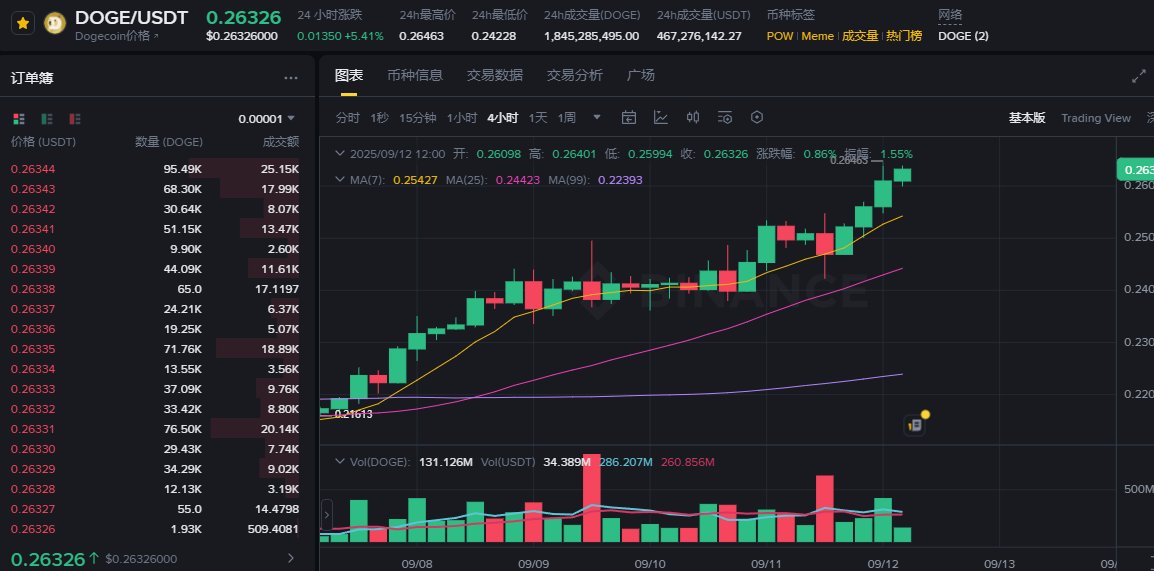Open chart display settings icon
The height and width of the screenshot is (571, 1154).
pyautogui.click(x=725, y=118)
